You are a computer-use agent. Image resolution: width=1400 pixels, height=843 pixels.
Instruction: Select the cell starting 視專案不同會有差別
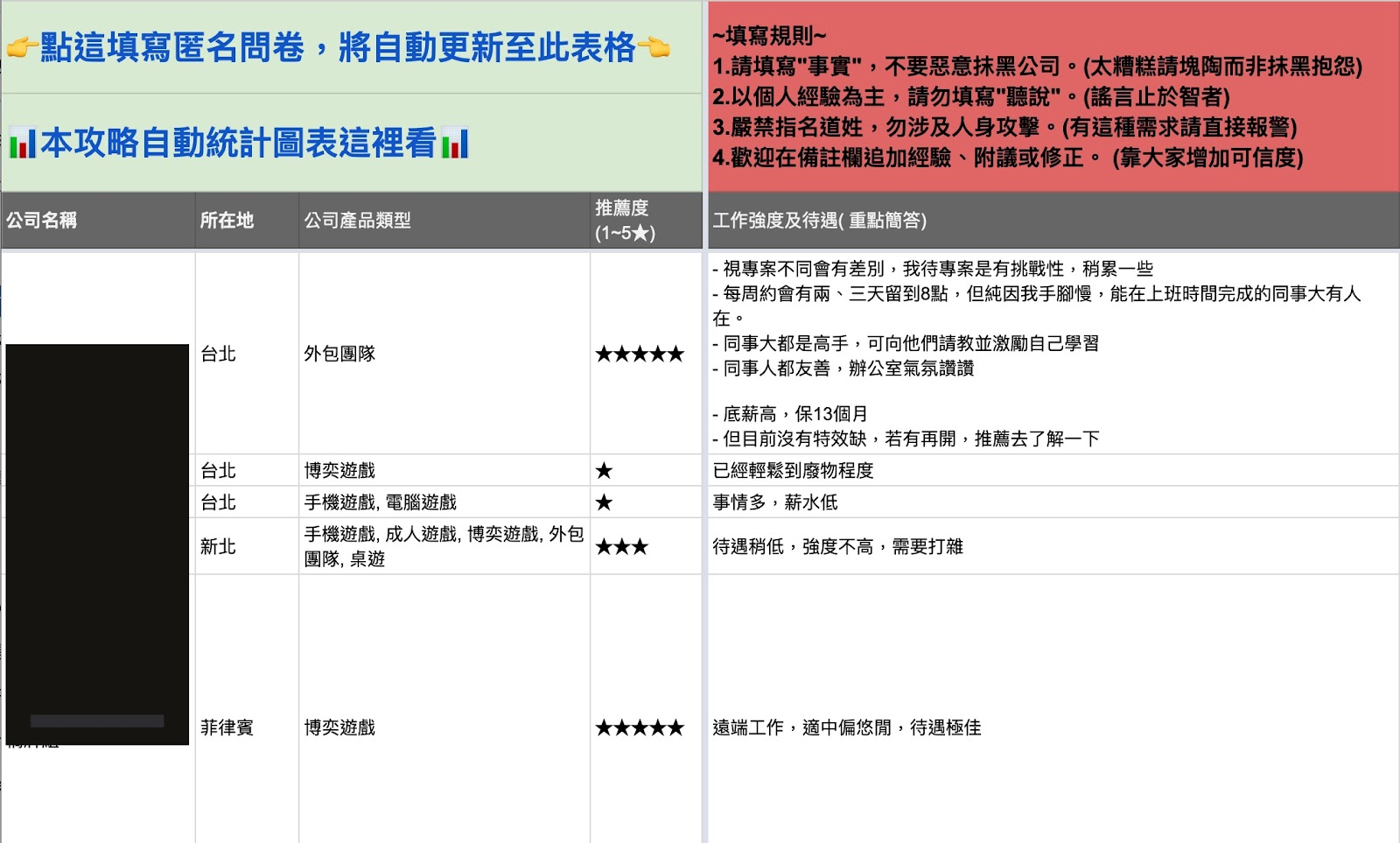pyautogui.click(x=1053, y=354)
